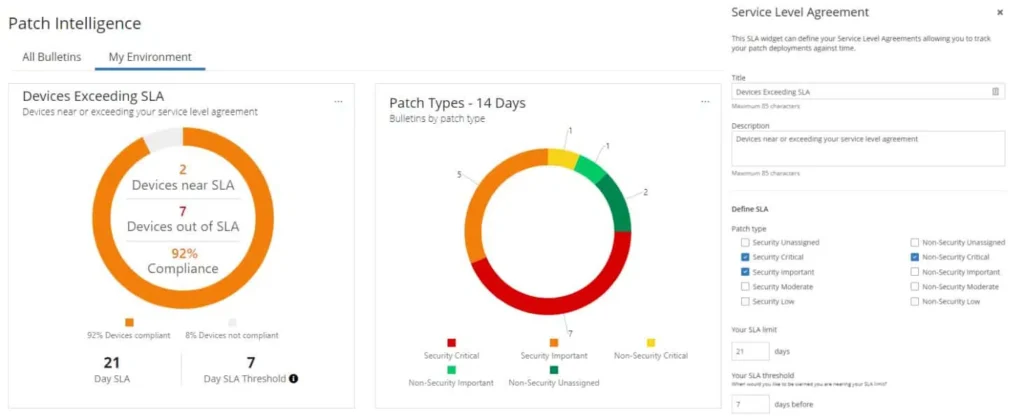Enable the Security Moderate checkbox
1024x418 pixels.
click(x=745, y=287)
